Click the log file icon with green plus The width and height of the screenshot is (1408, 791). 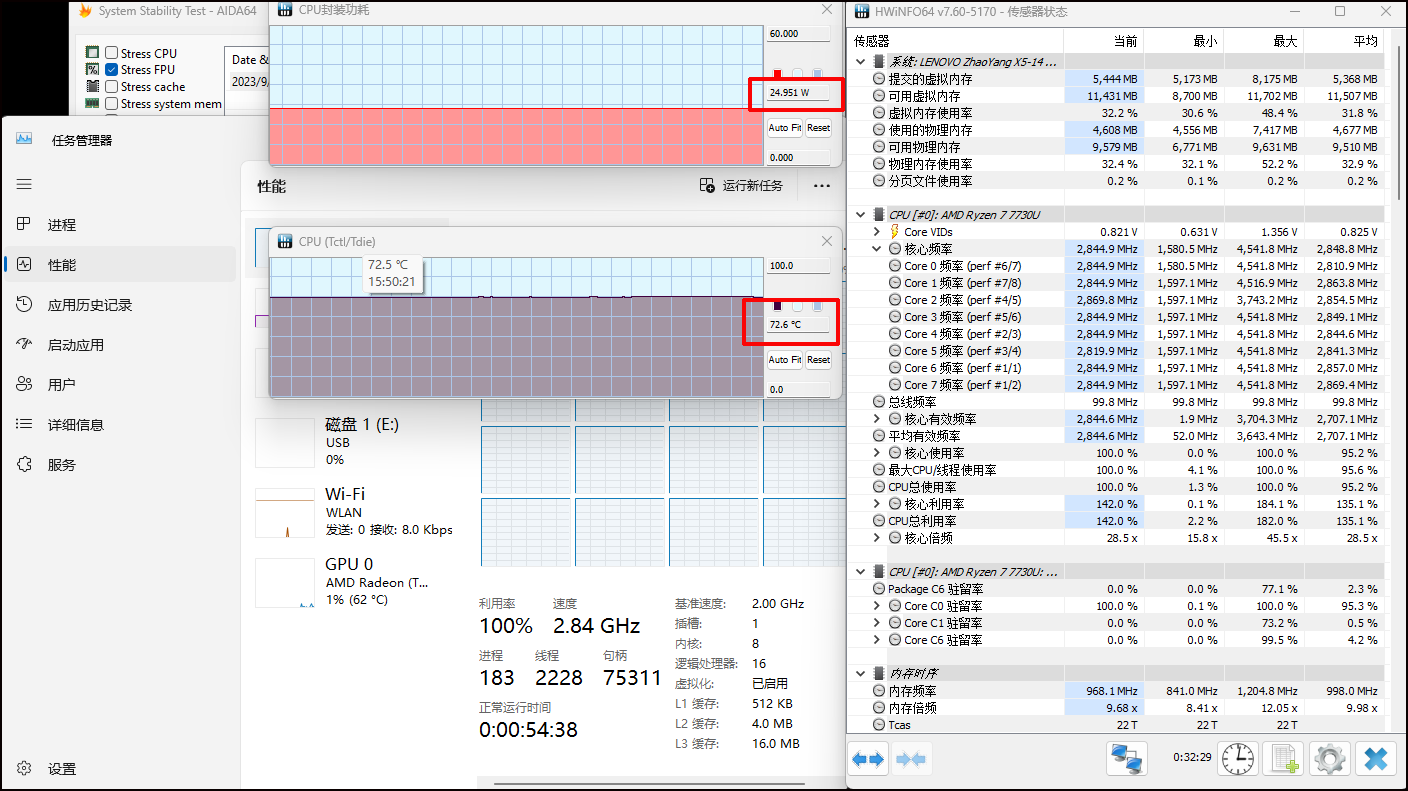1285,760
